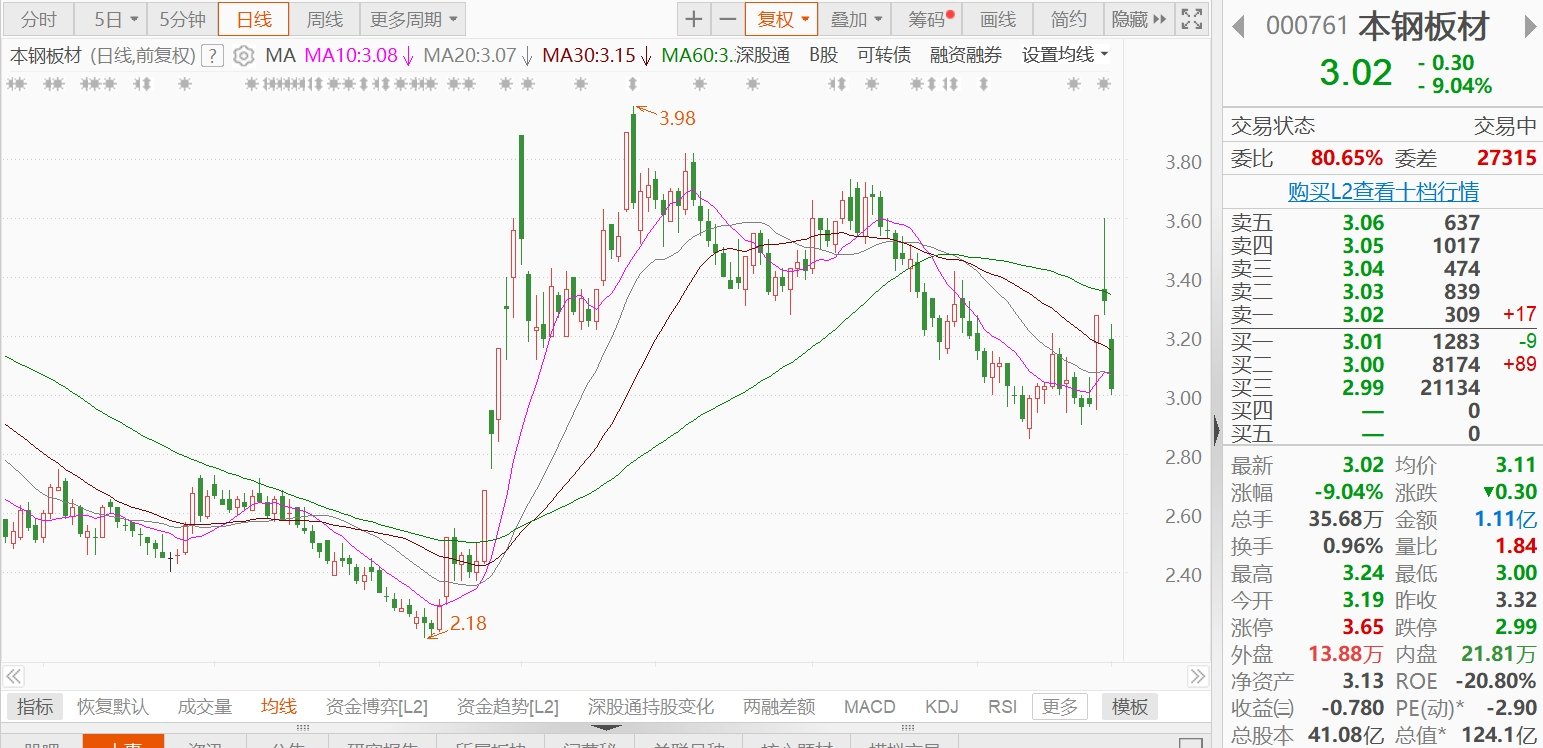Open the 融资融券 tag

(965, 56)
